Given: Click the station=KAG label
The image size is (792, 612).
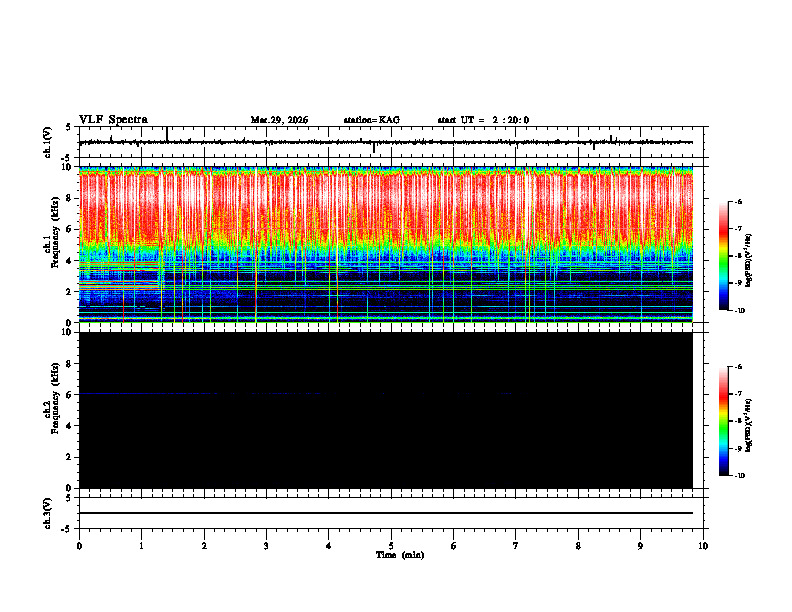Looking at the screenshot, I should click(x=371, y=120).
